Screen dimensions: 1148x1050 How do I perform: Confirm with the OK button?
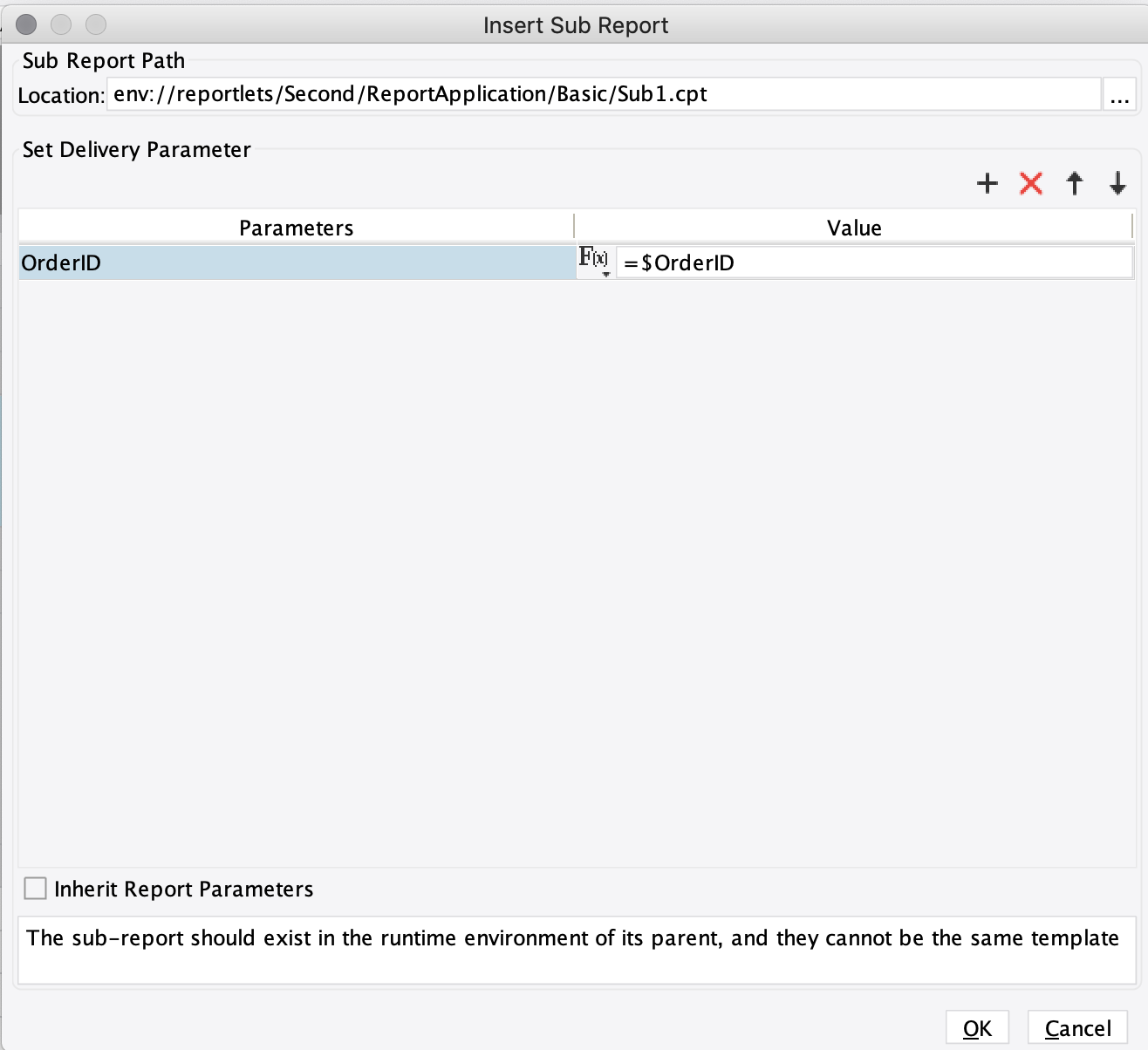point(976,1028)
